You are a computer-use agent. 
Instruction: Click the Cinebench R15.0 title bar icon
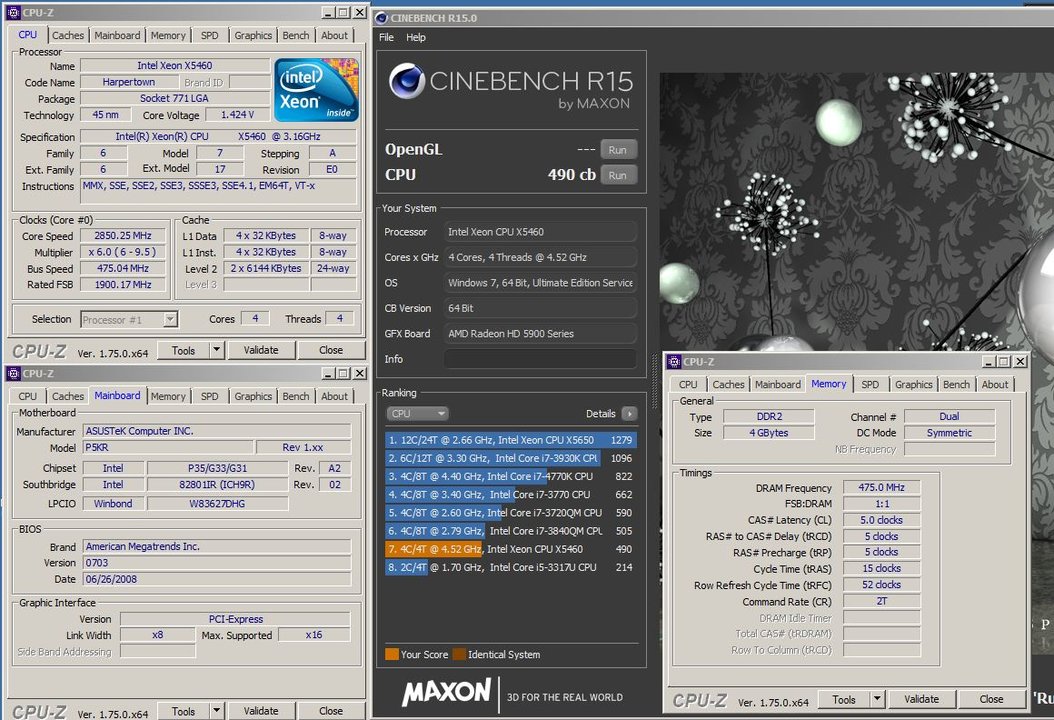coord(382,17)
